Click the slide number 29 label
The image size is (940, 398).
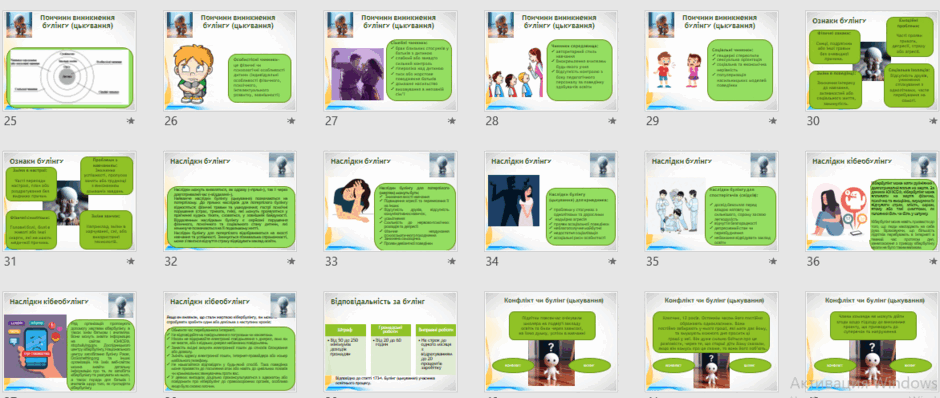653,121
